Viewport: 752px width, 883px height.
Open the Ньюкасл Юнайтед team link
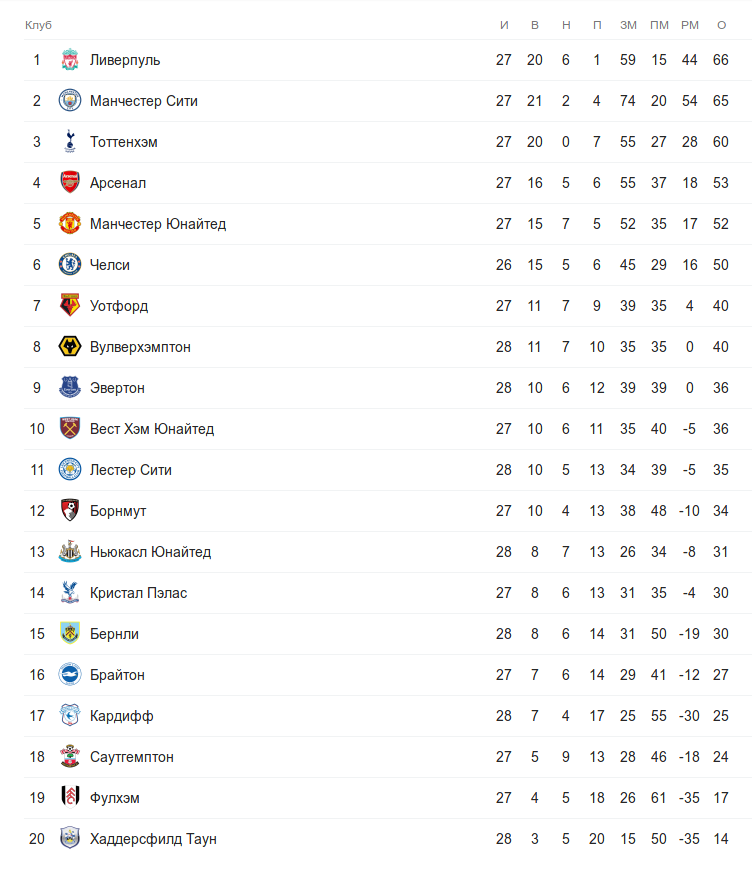pyautogui.click(x=150, y=552)
